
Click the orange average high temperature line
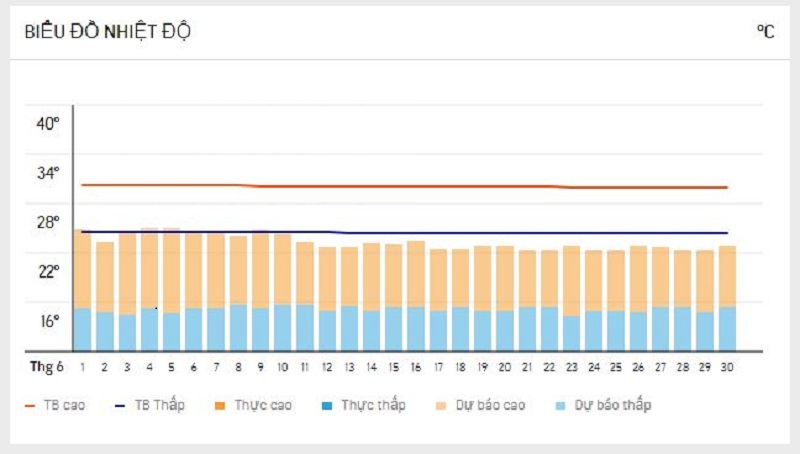pyautogui.click(x=405, y=186)
